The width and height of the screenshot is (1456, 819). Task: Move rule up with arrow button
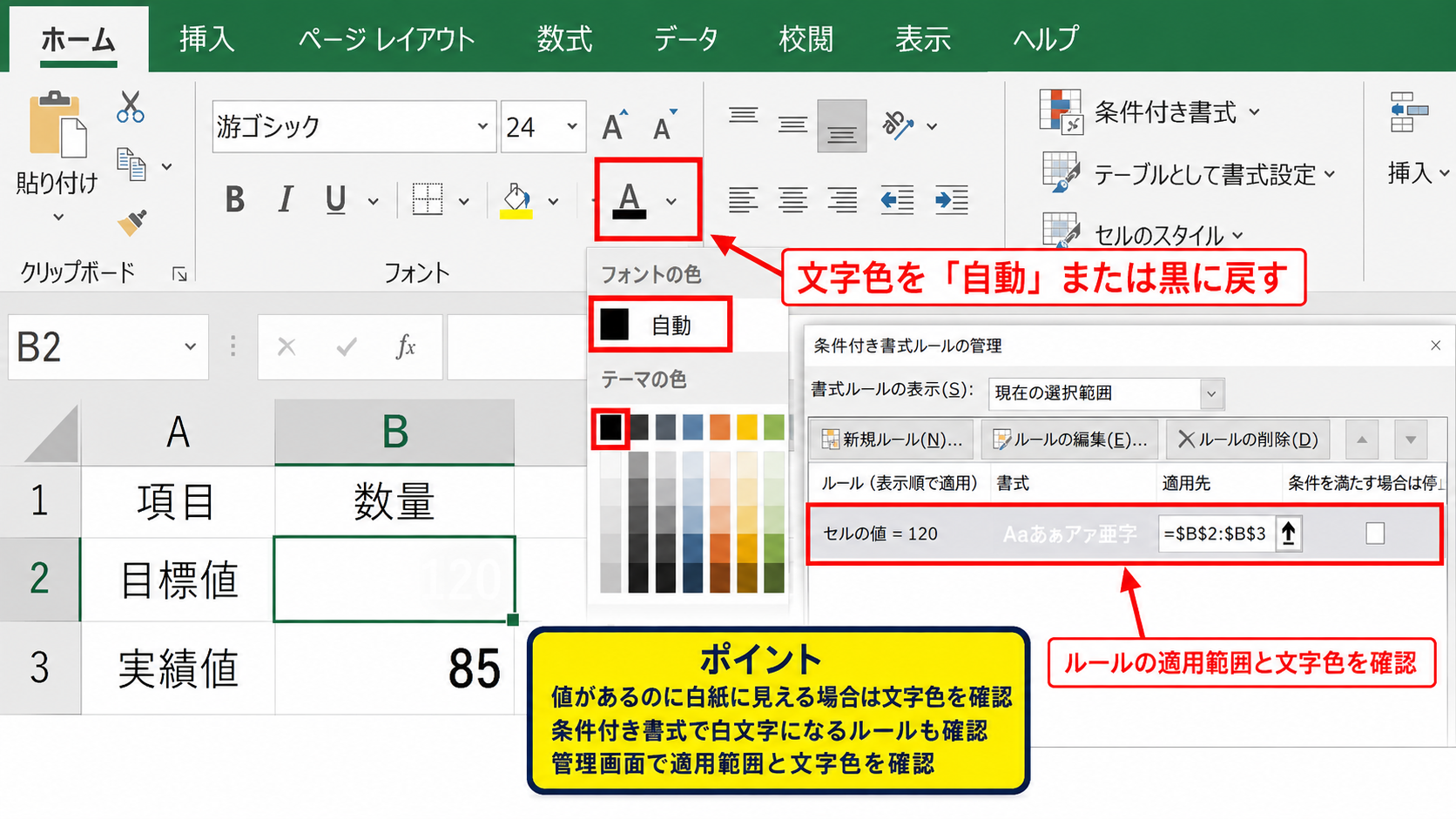pos(1362,440)
